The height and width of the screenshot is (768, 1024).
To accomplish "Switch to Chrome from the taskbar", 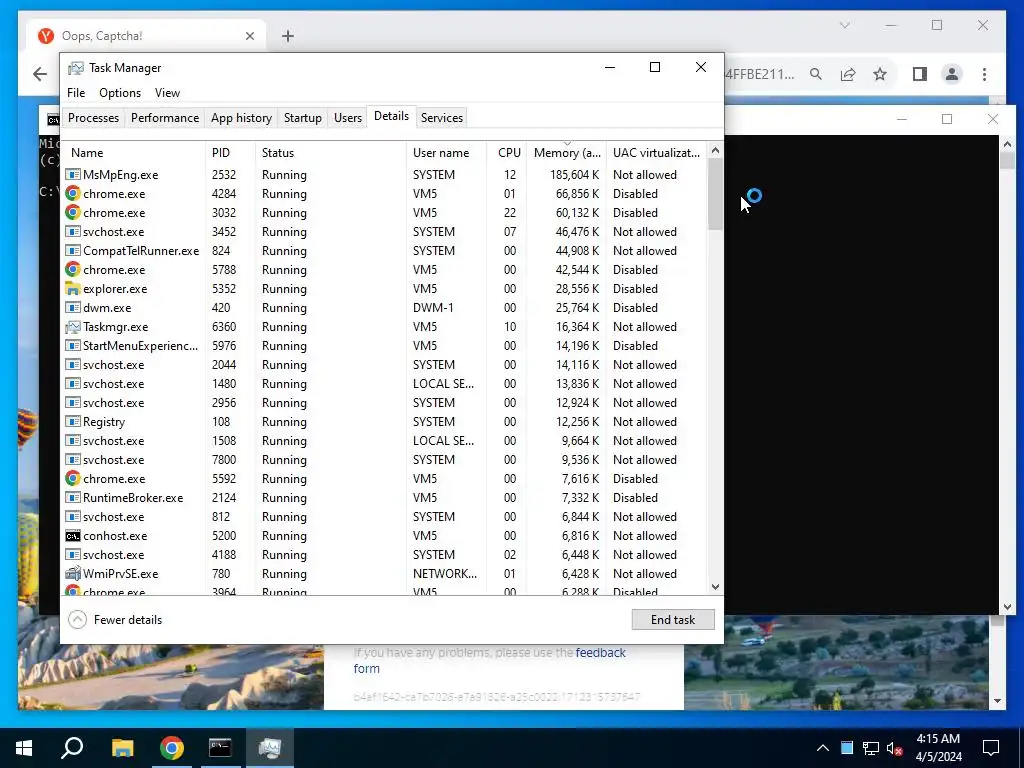I will click(172, 748).
